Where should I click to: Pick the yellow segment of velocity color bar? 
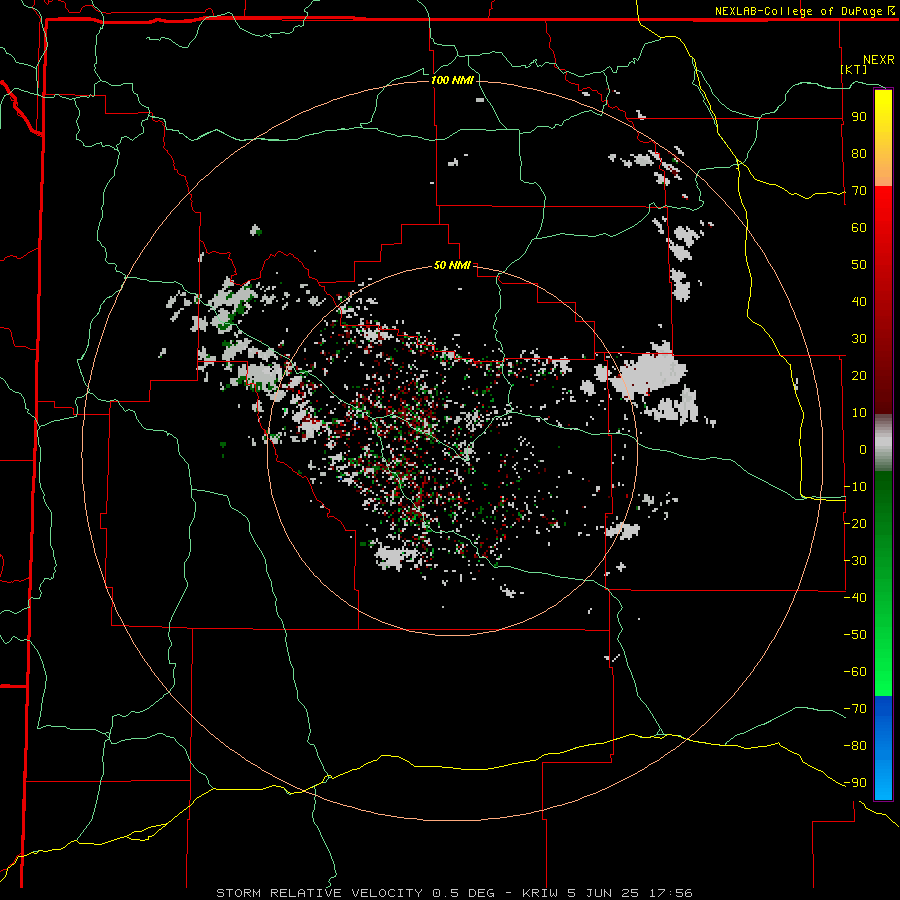point(883,138)
